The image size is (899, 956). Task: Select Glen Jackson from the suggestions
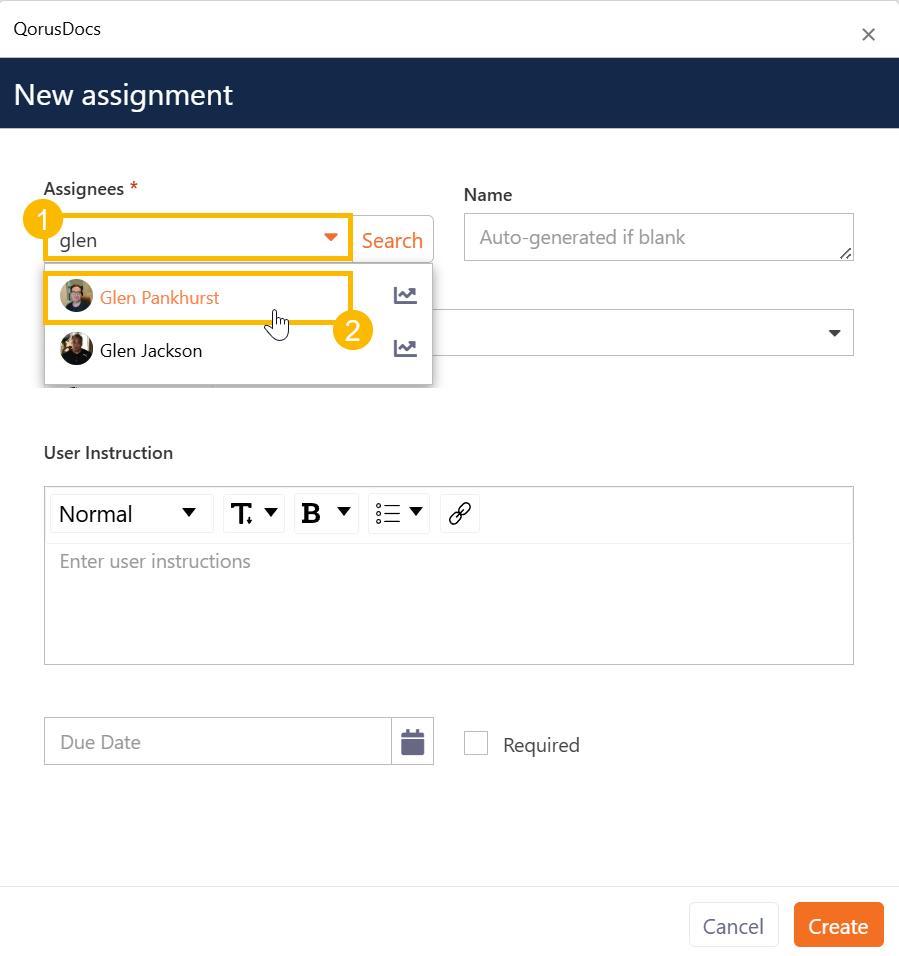click(151, 351)
